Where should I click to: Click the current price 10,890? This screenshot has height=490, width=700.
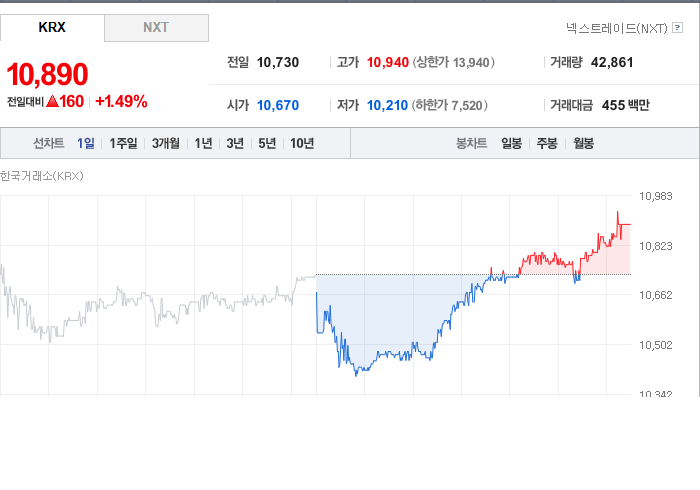click(x=47, y=74)
